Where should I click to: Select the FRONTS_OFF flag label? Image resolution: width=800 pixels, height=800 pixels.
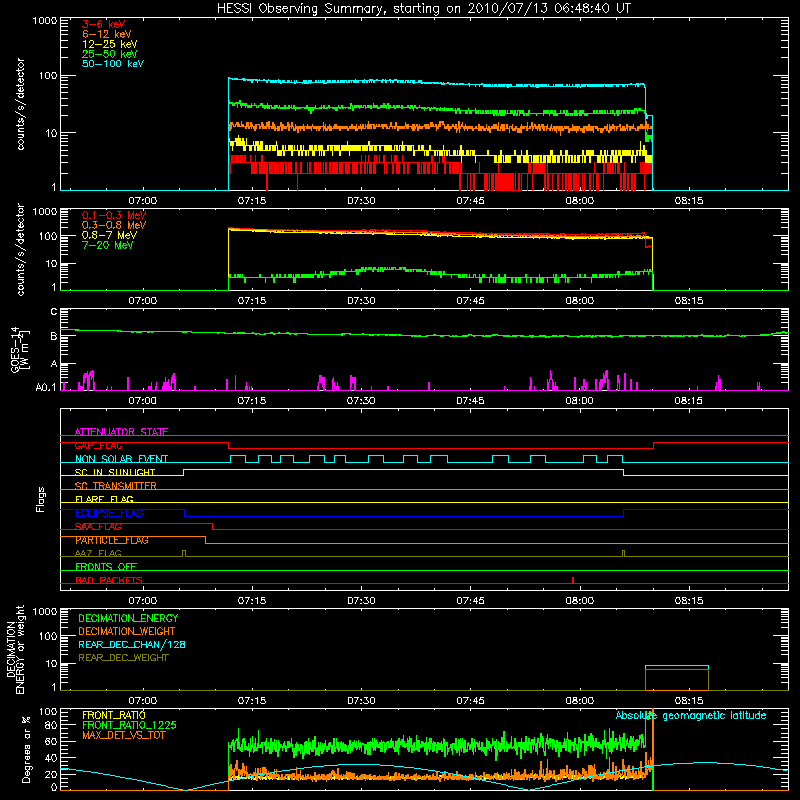[106, 567]
